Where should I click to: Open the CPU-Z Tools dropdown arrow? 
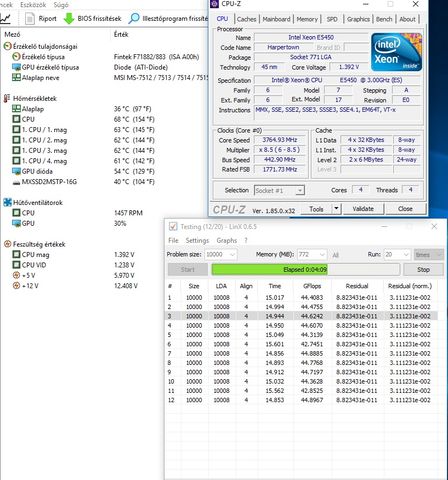tap(336, 209)
